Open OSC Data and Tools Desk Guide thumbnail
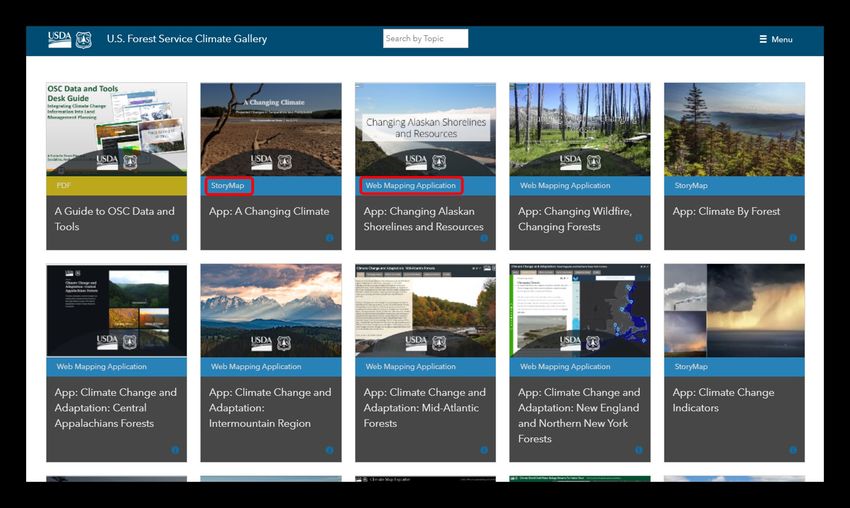Image resolution: width=850 pixels, height=508 pixels. pyautogui.click(x=117, y=129)
